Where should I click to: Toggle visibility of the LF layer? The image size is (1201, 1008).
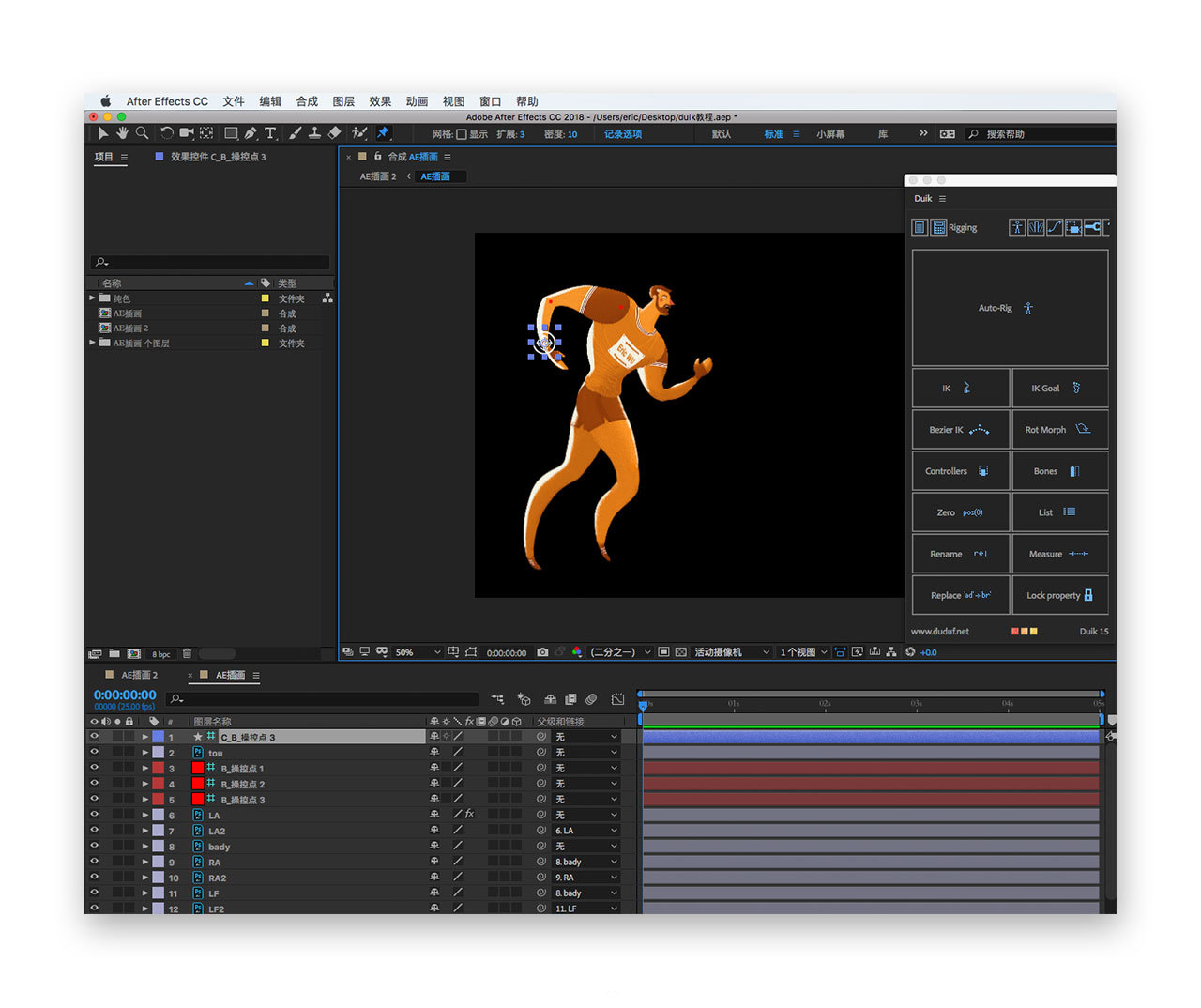94,893
